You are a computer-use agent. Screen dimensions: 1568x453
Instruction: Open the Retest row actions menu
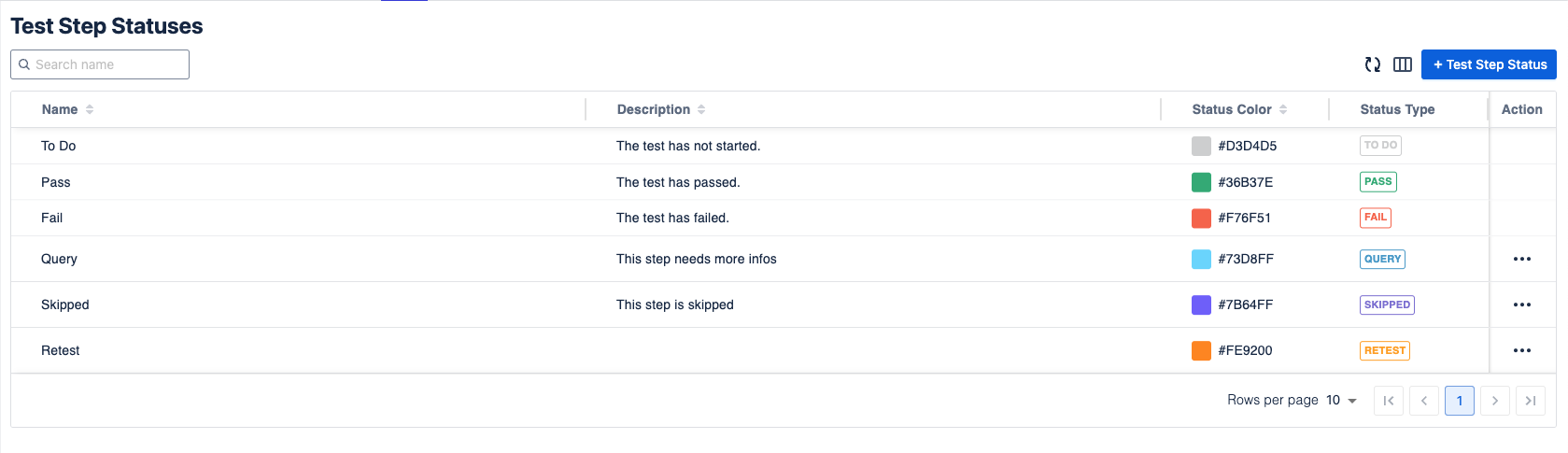[x=1521, y=350]
